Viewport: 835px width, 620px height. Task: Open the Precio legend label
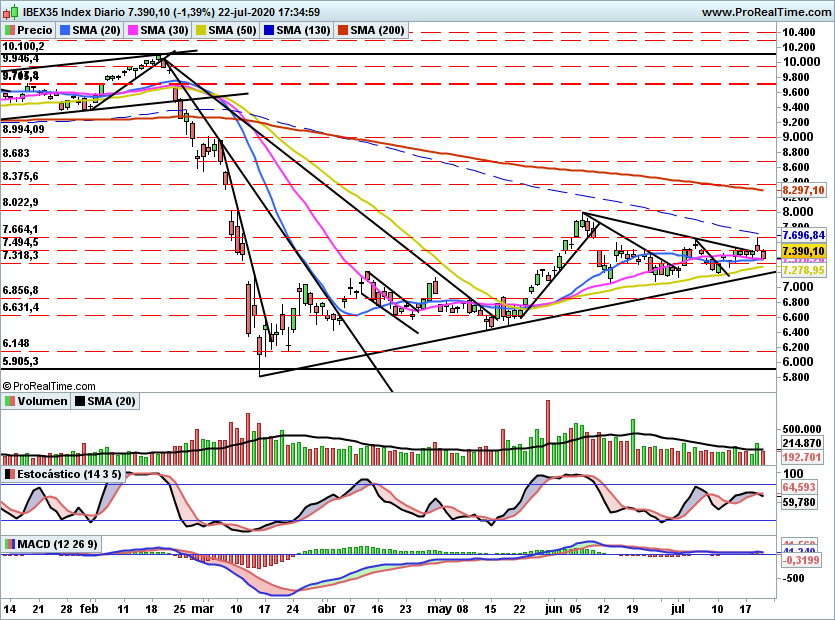(35, 30)
